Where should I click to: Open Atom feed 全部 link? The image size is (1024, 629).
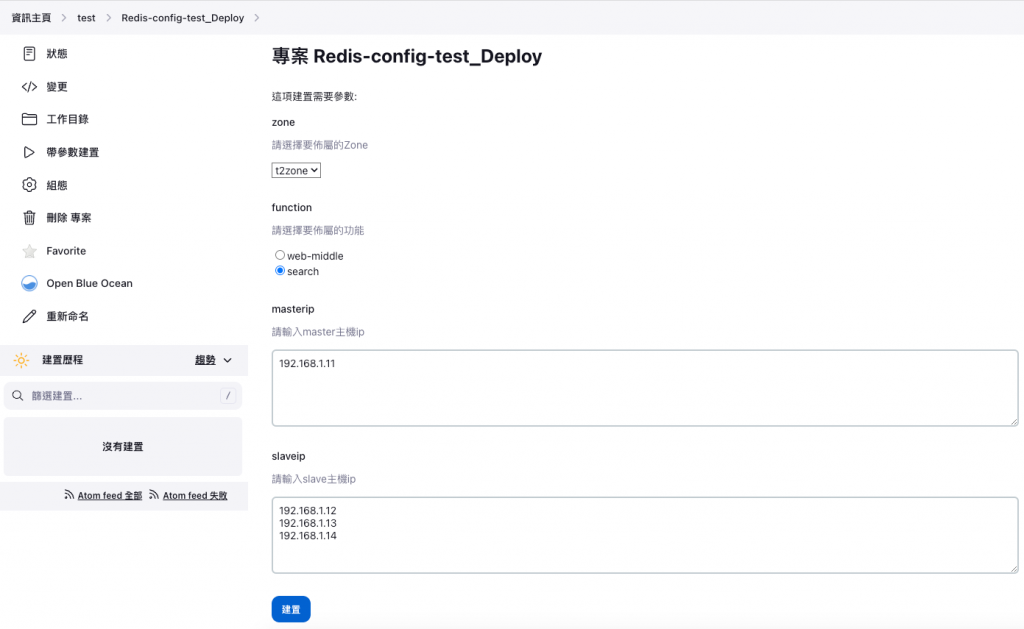click(110, 496)
